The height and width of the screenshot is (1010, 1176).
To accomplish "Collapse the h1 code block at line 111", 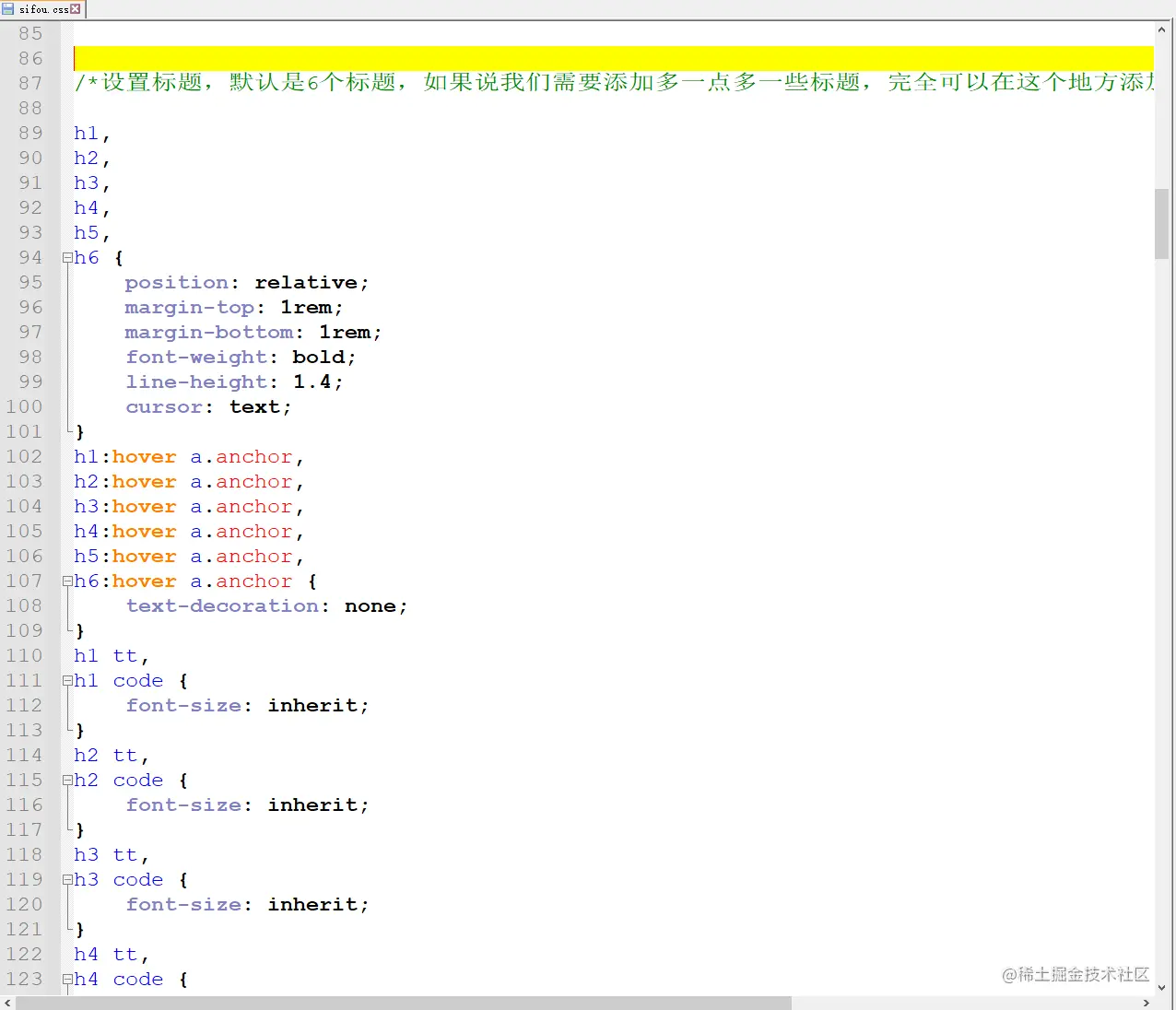I will pyautogui.click(x=67, y=681).
